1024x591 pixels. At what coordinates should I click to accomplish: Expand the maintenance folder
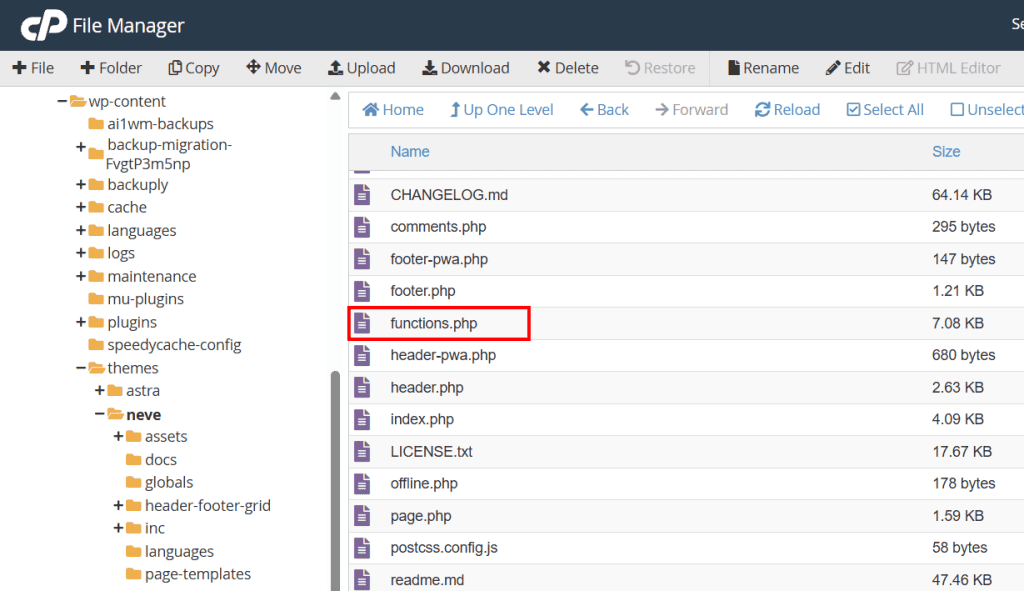[x=81, y=276]
